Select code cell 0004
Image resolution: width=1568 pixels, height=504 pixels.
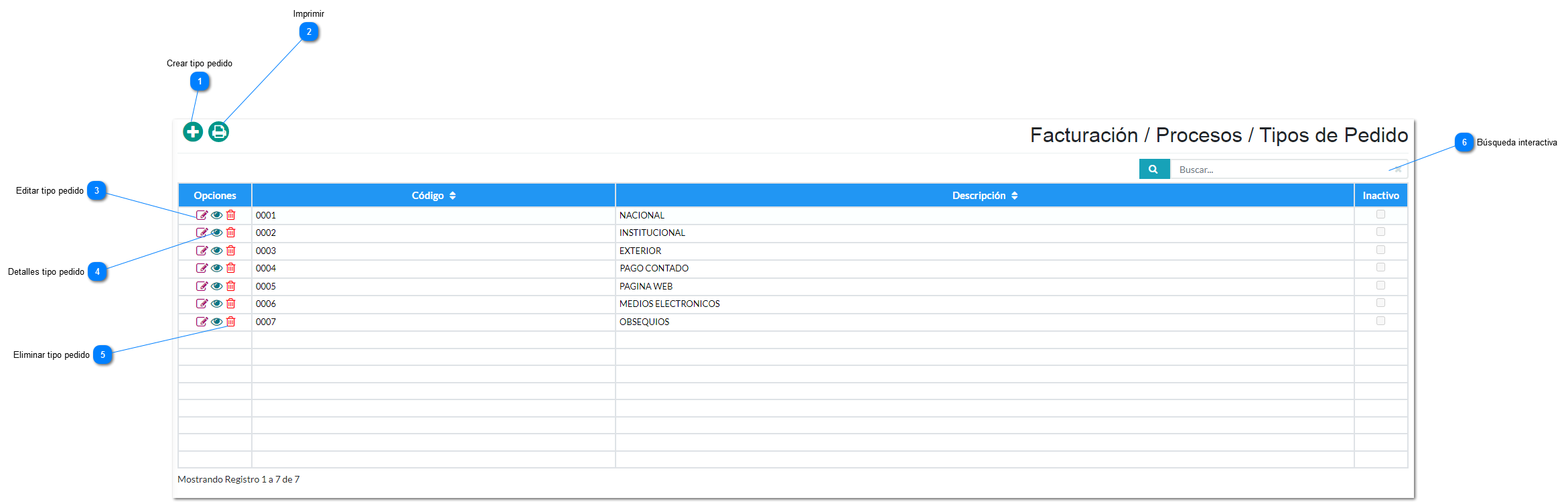[x=433, y=268]
